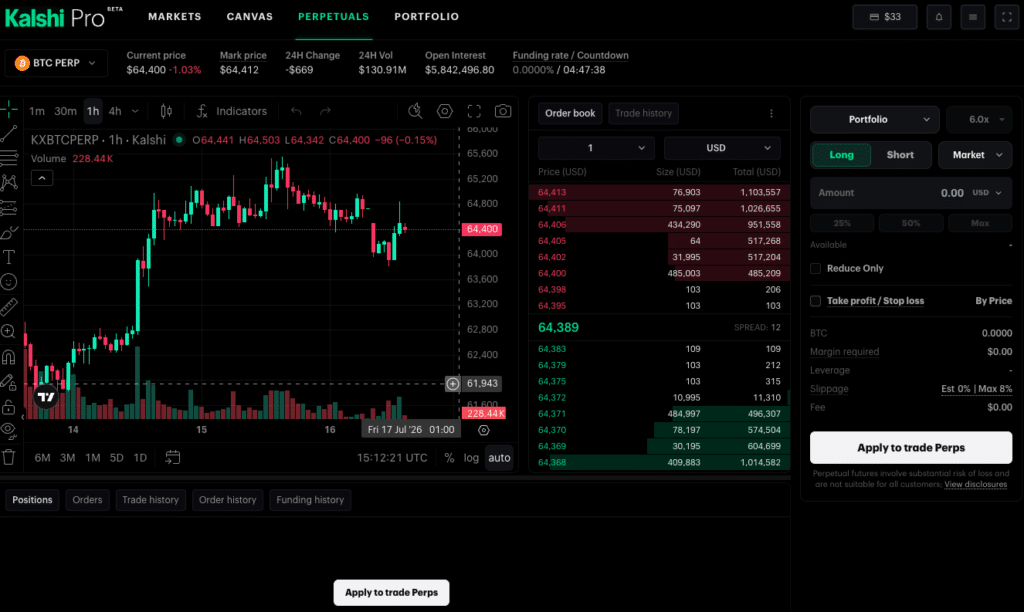The height and width of the screenshot is (612, 1024).
Task: Hide all drawings using eye icon
Action: pos(8,430)
